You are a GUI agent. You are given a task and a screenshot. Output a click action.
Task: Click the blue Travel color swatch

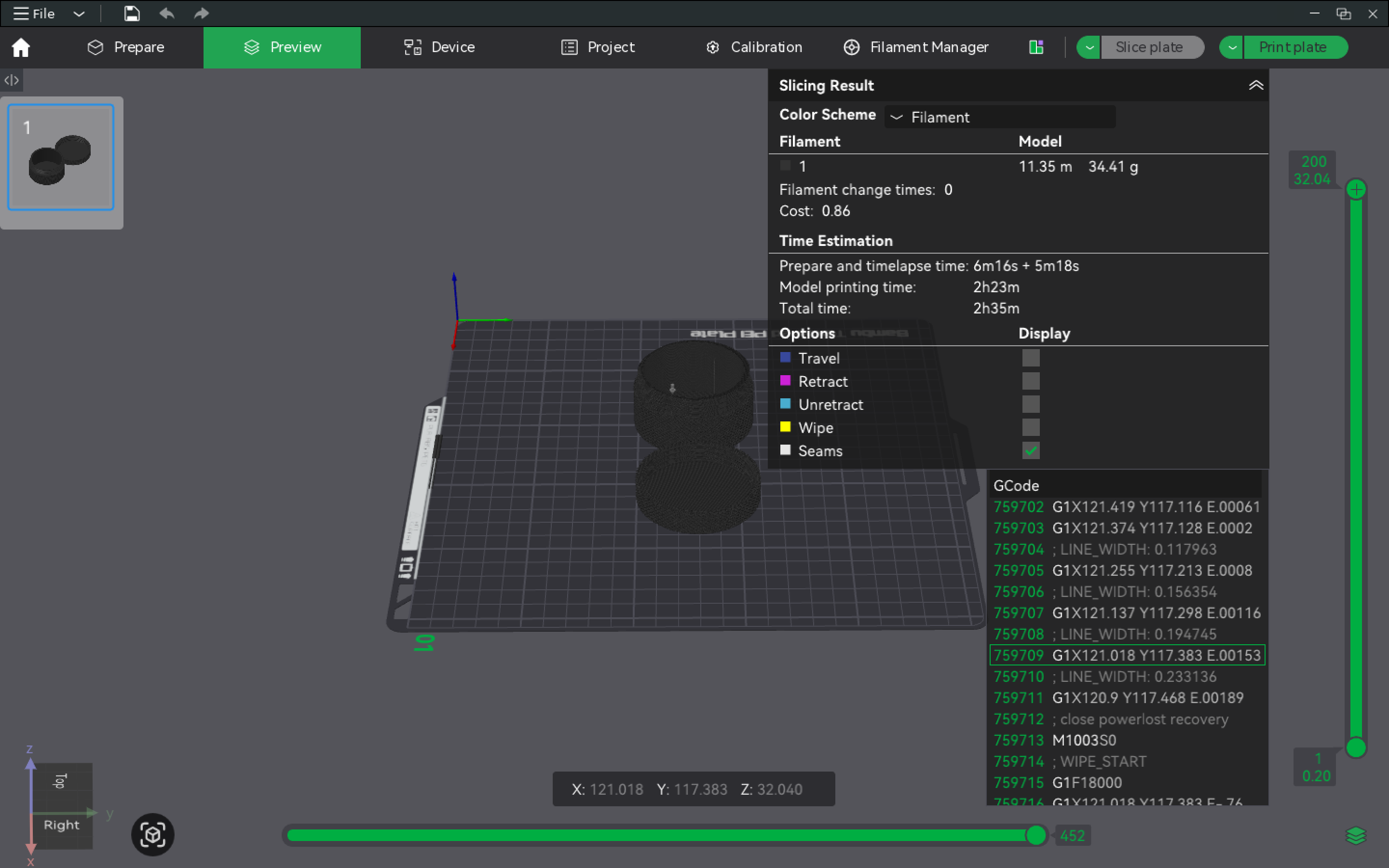(785, 358)
